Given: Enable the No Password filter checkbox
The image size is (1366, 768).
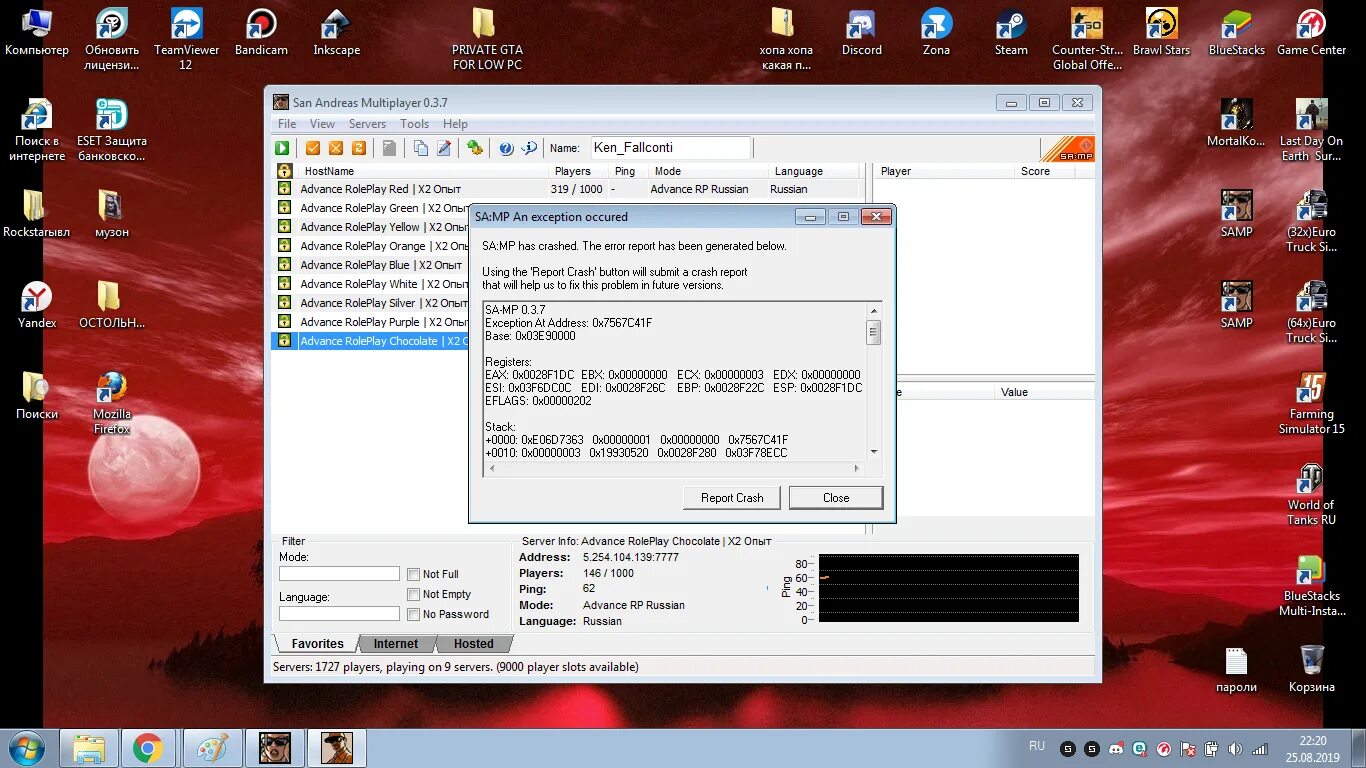Looking at the screenshot, I should click(x=413, y=614).
